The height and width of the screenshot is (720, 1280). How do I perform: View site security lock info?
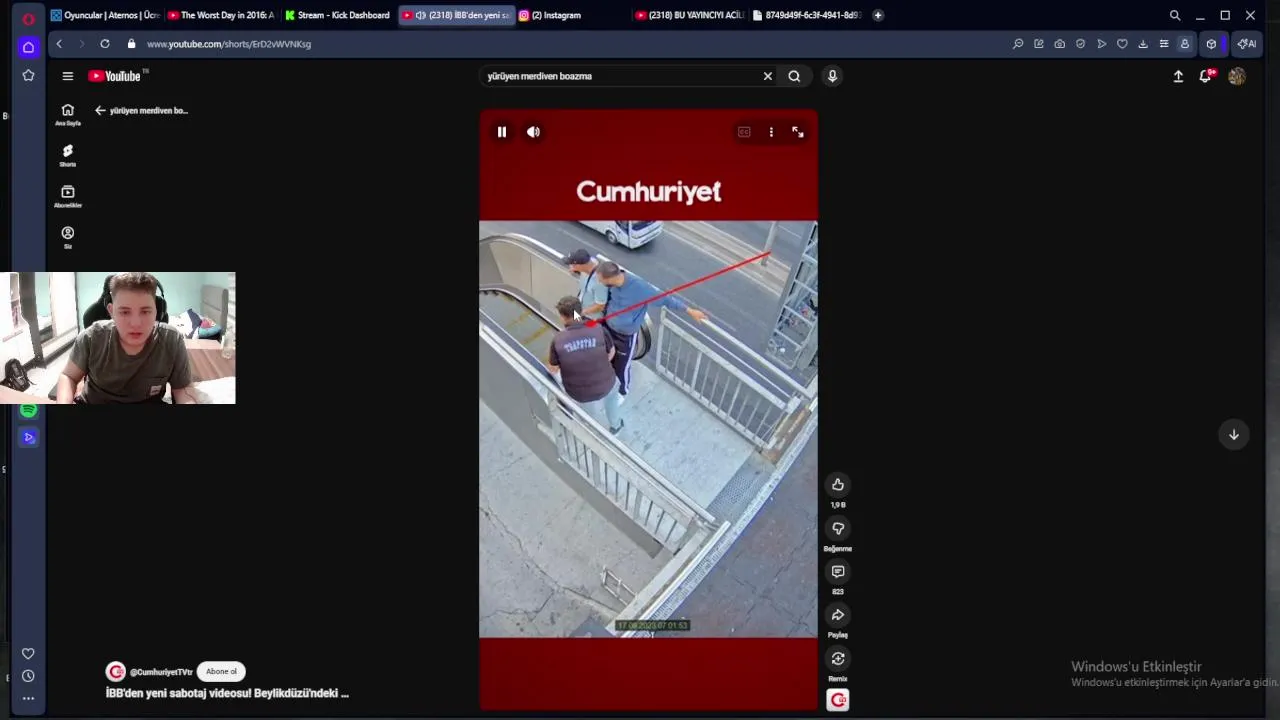pyautogui.click(x=131, y=44)
